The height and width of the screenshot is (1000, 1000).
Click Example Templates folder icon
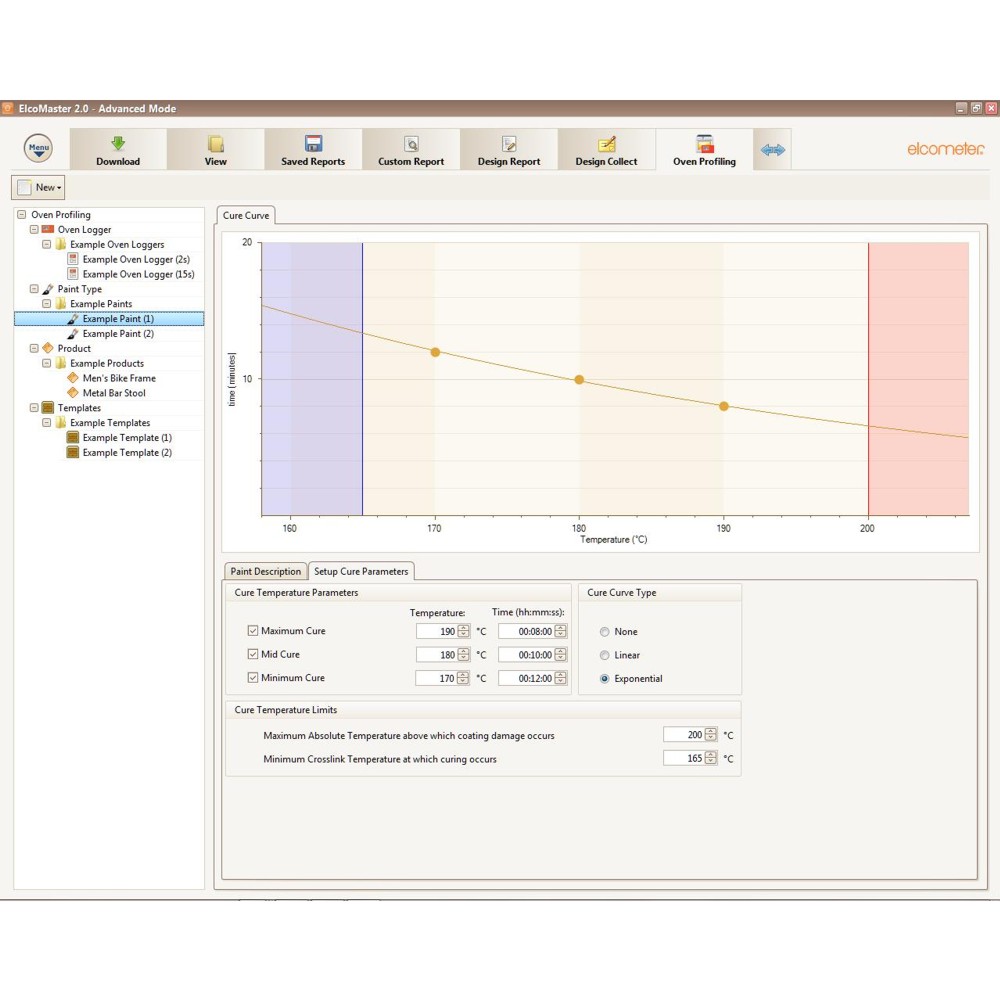click(61, 422)
